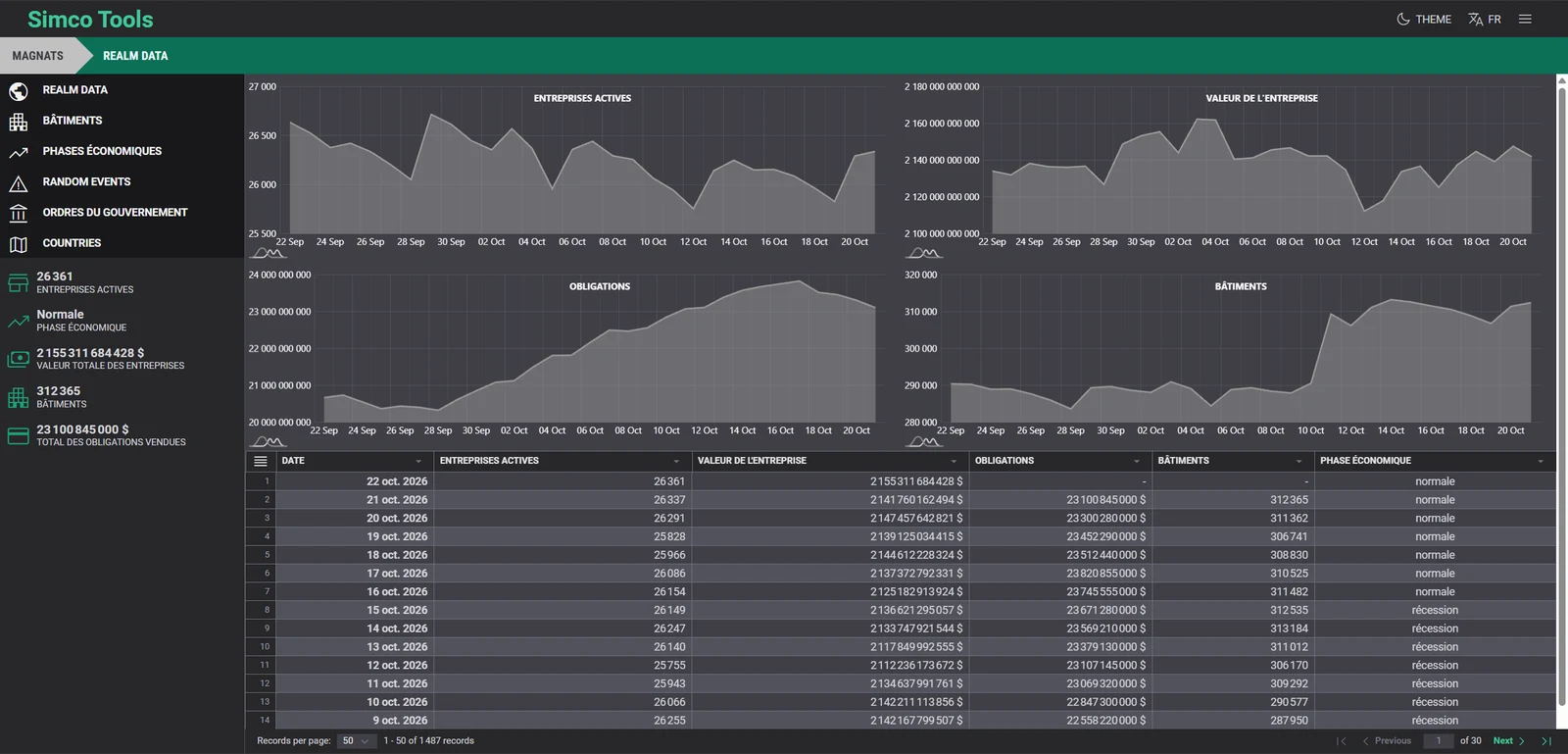Open the Phase Économique column dropdown arrow

coord(1541,461)
